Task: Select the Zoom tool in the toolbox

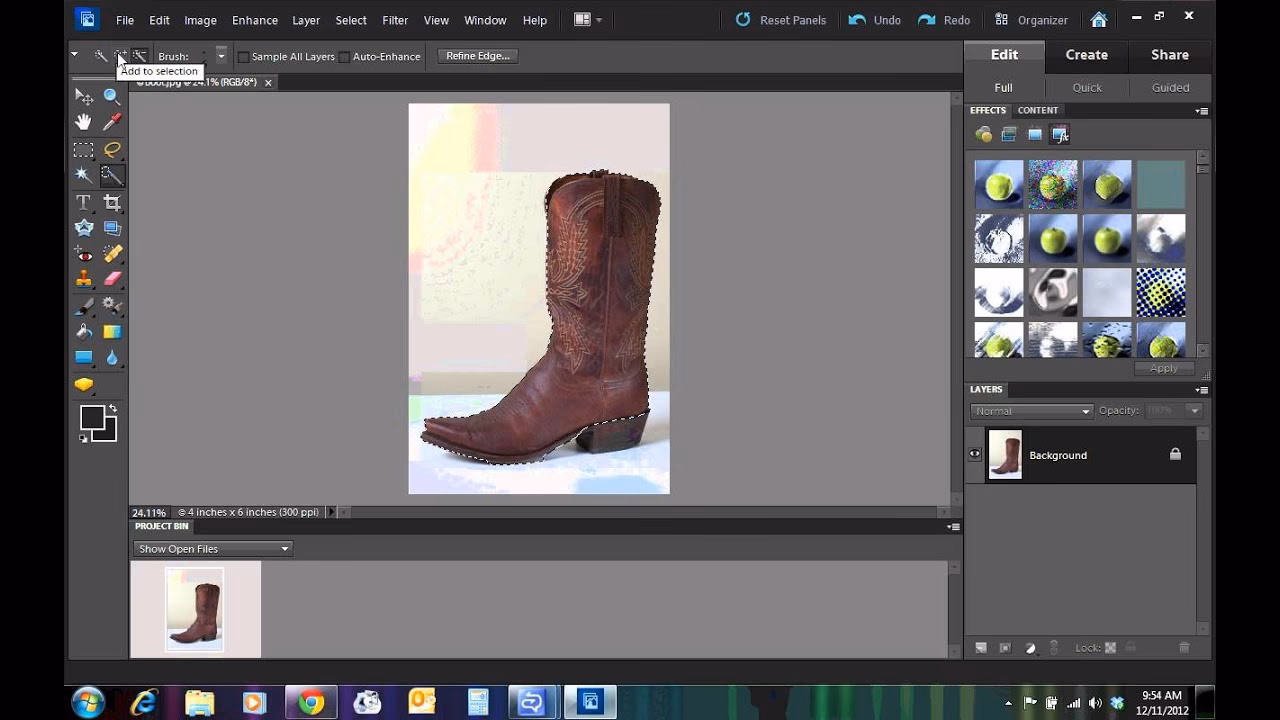Action: coord(112,97)
